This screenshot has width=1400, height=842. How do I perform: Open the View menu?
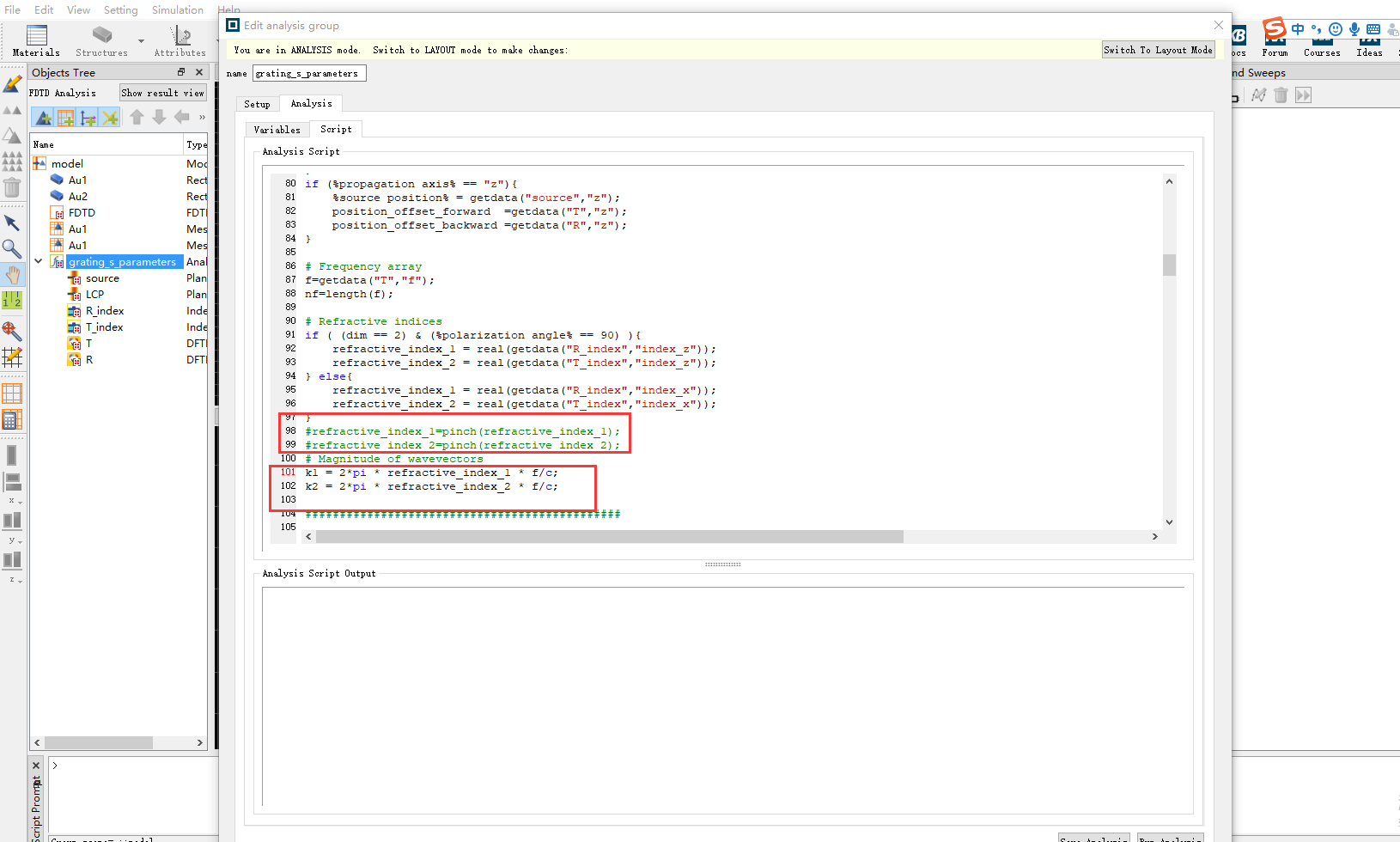(78, 9)
